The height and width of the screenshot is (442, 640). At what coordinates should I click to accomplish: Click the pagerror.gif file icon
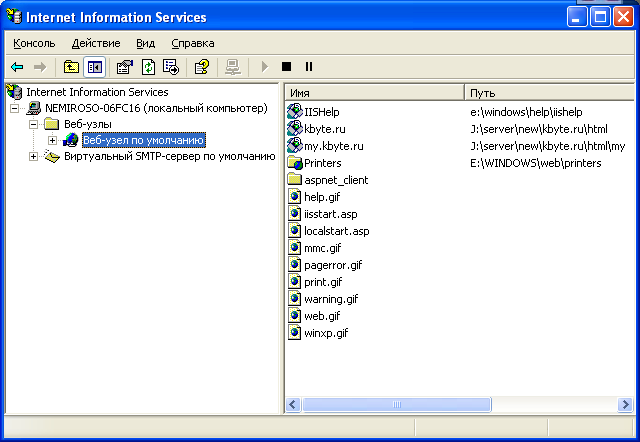(294, 265)
